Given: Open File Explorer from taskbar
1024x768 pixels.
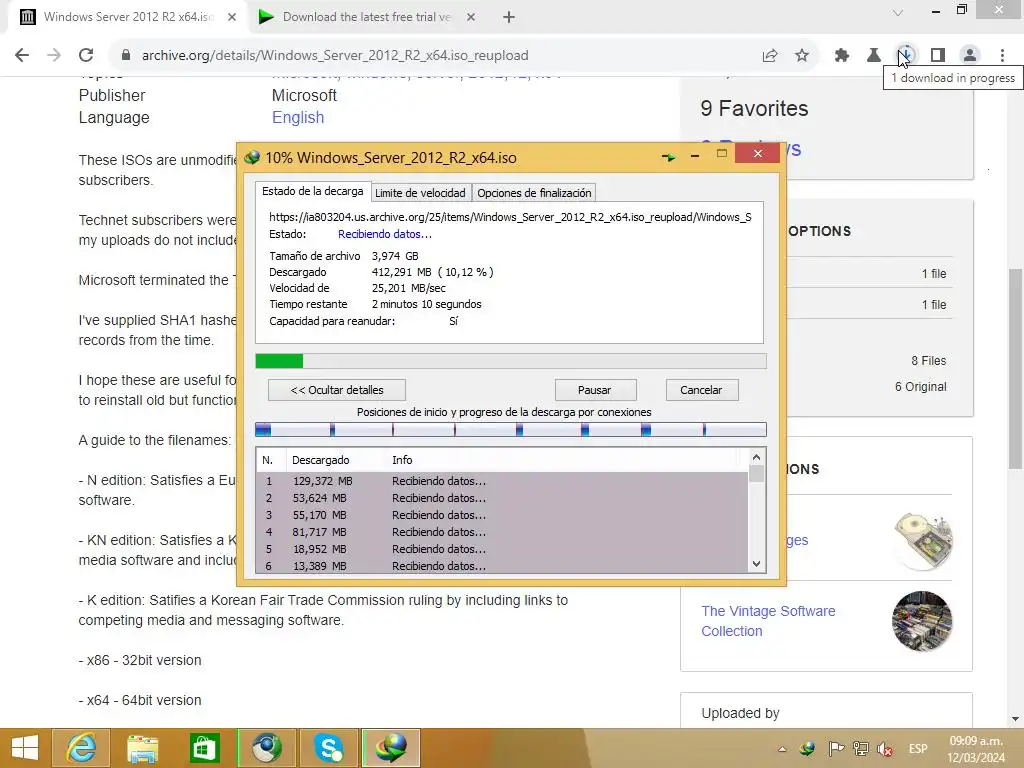Looking at the screenshot, I should pos(142,748).
